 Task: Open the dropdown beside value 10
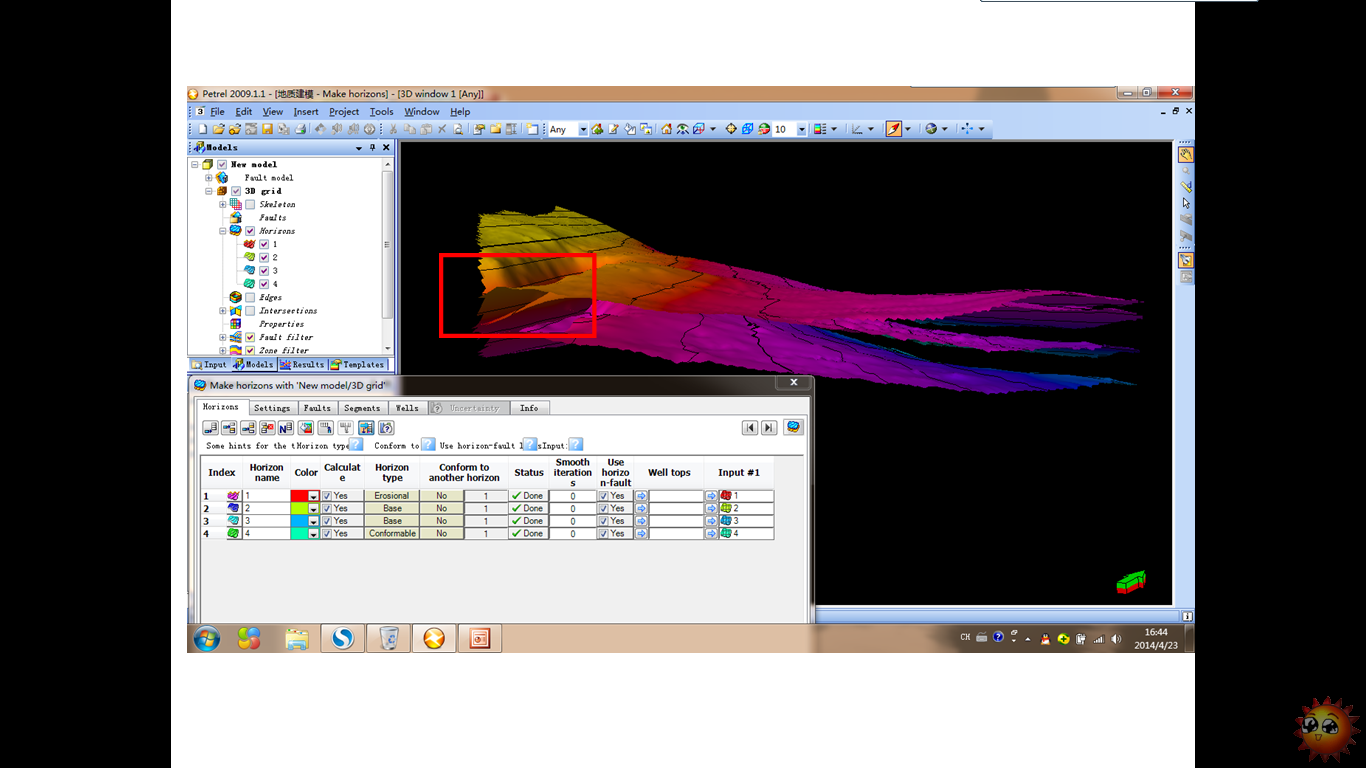pos(801,129)
